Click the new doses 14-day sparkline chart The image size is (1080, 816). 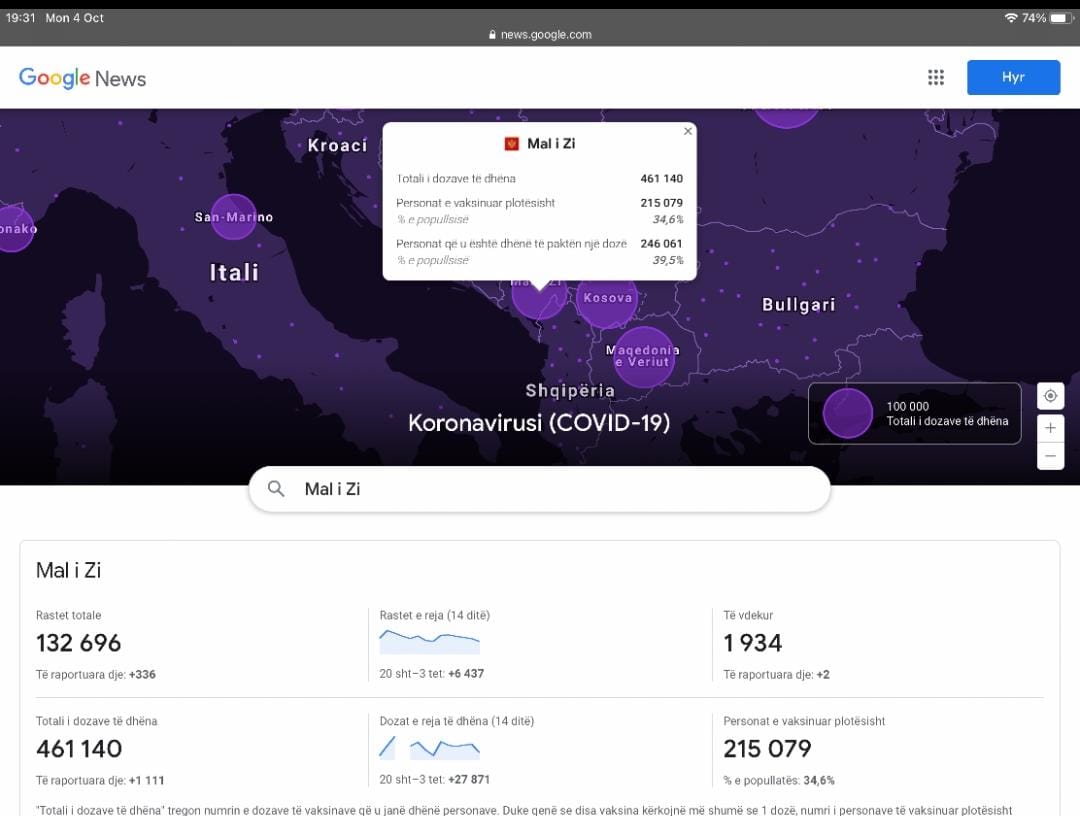[x=429, y=747]
